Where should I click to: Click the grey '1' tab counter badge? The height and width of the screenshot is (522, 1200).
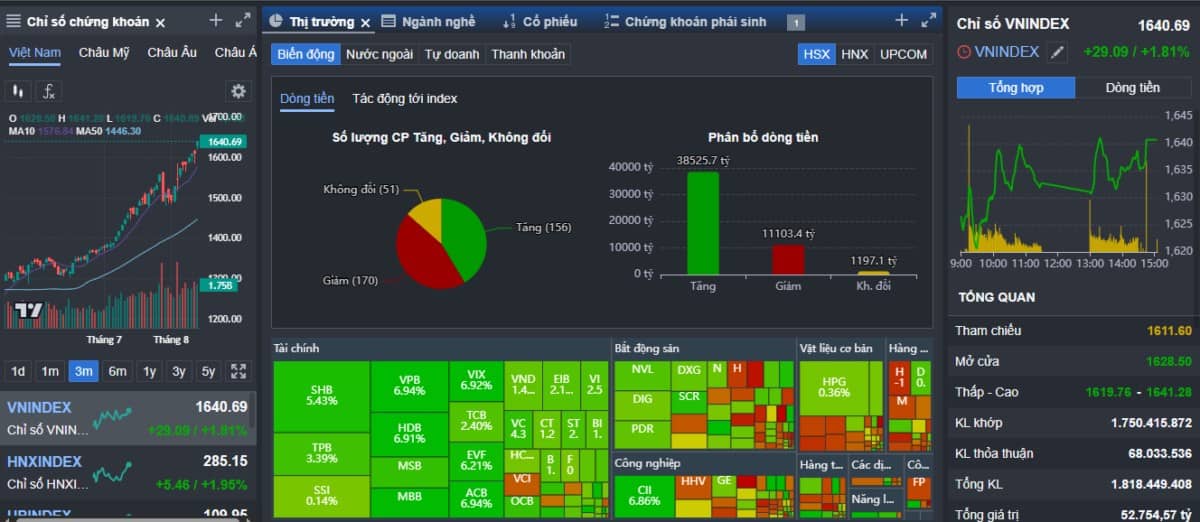[x=796, y=22]
